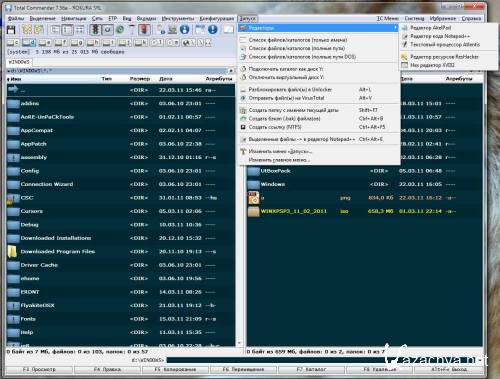Click the traffic light toolbar icon
500x379 pixels.
click(x=95, y=30)
